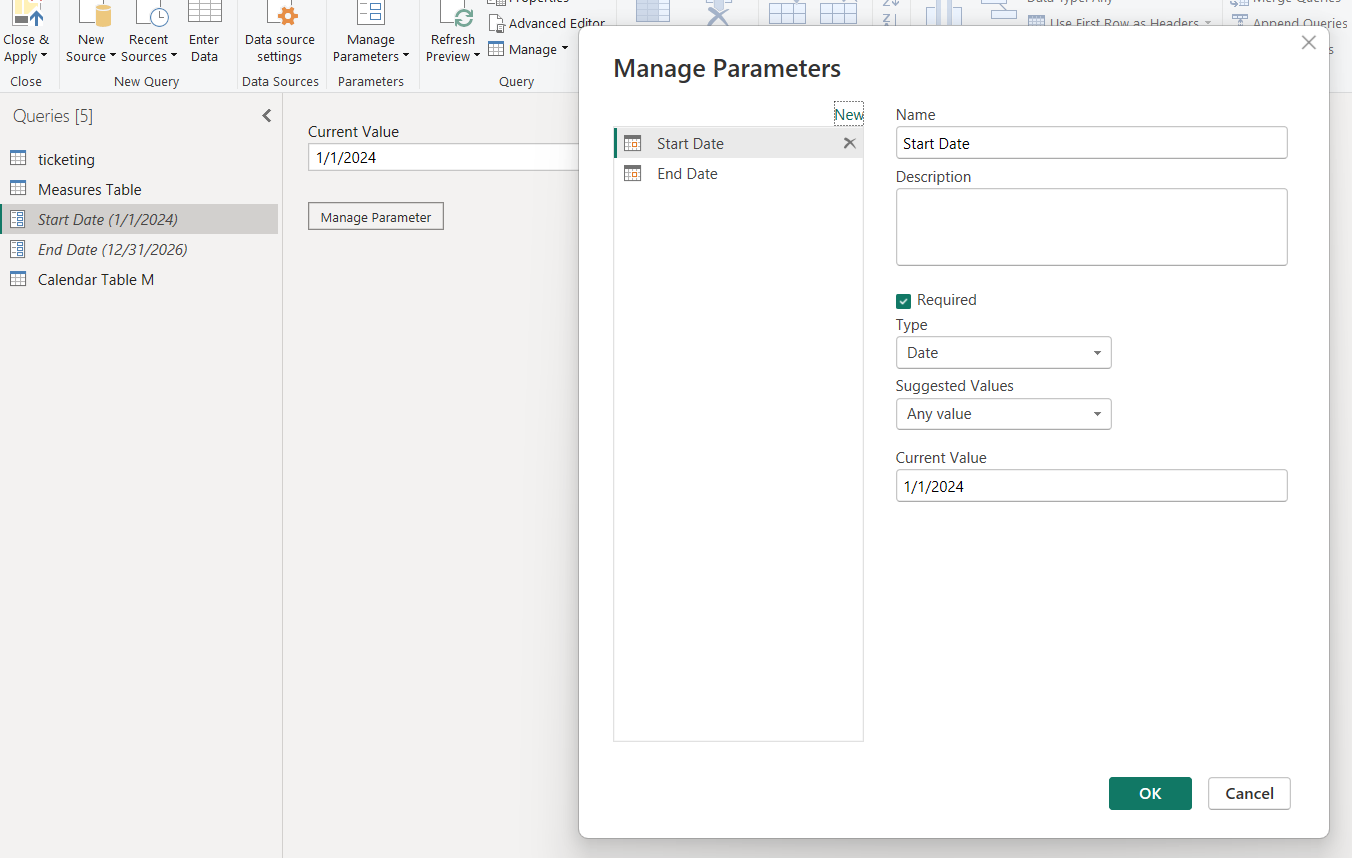1352x858 pixels.
Task: Select Start Date in the parameter list
Action: tap(738, 143)
